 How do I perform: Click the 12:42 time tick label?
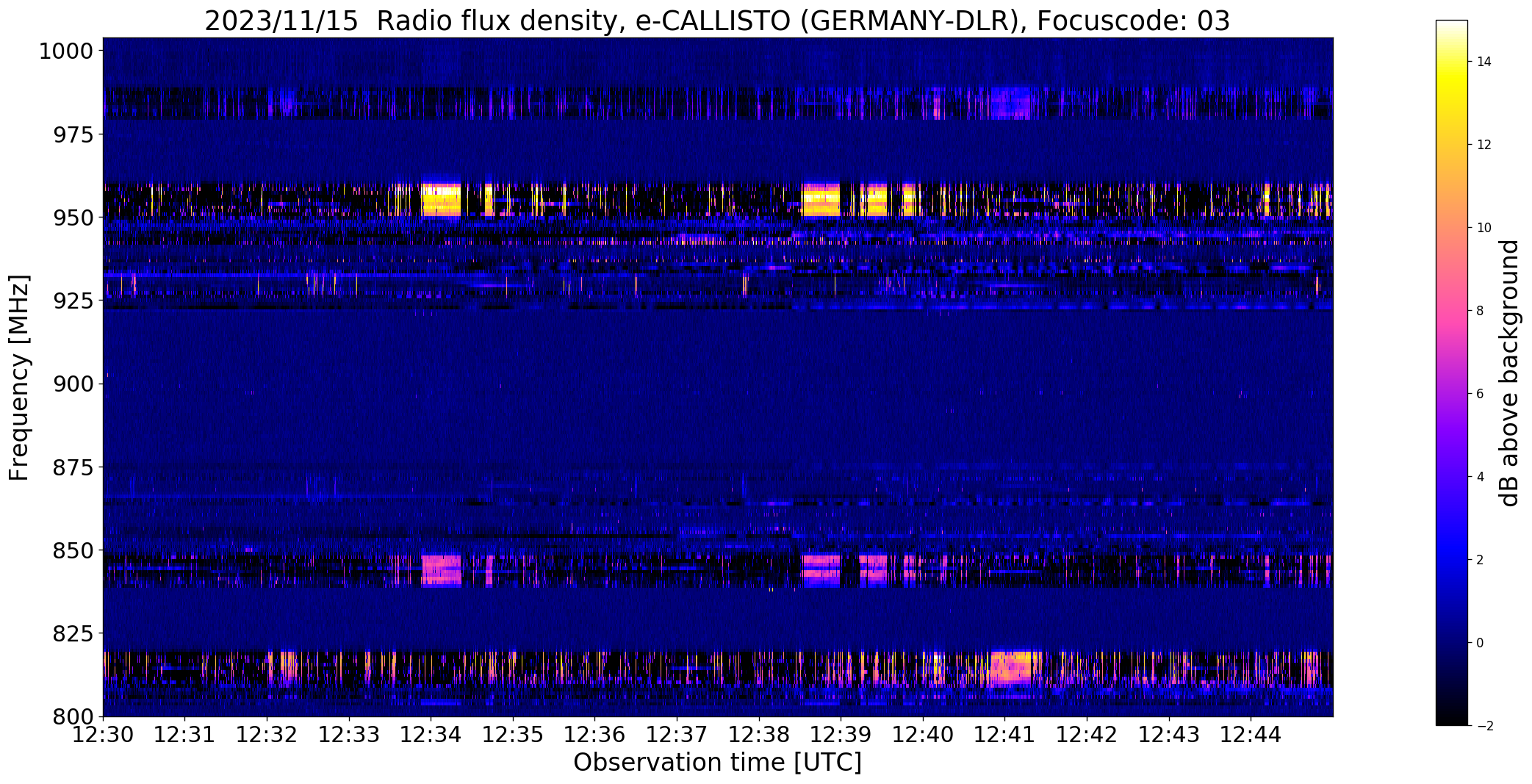(x=1087, y=734)
